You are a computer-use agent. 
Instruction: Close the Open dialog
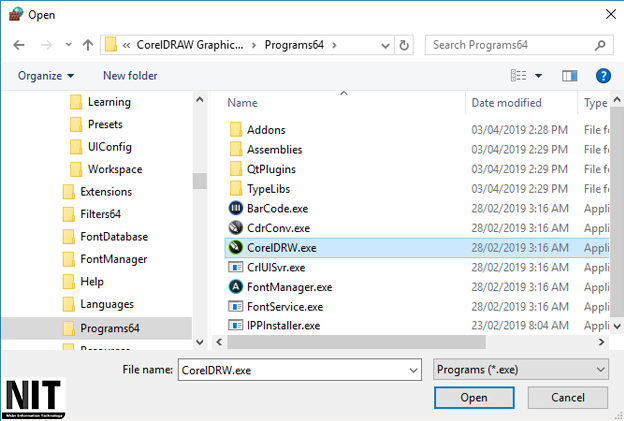[x=610, y=14]
